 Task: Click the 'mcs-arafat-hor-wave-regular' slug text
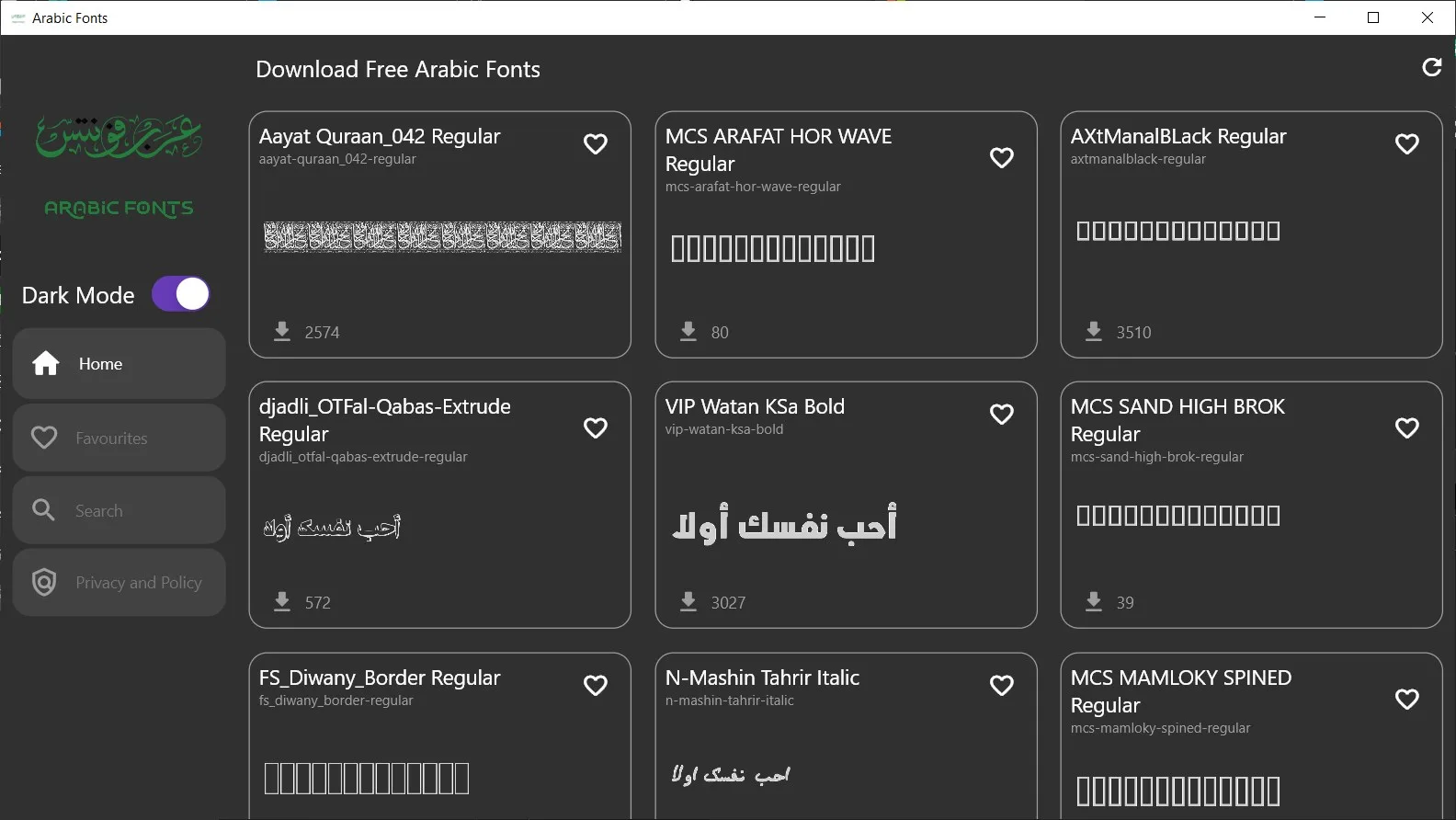tap(753, 187)
